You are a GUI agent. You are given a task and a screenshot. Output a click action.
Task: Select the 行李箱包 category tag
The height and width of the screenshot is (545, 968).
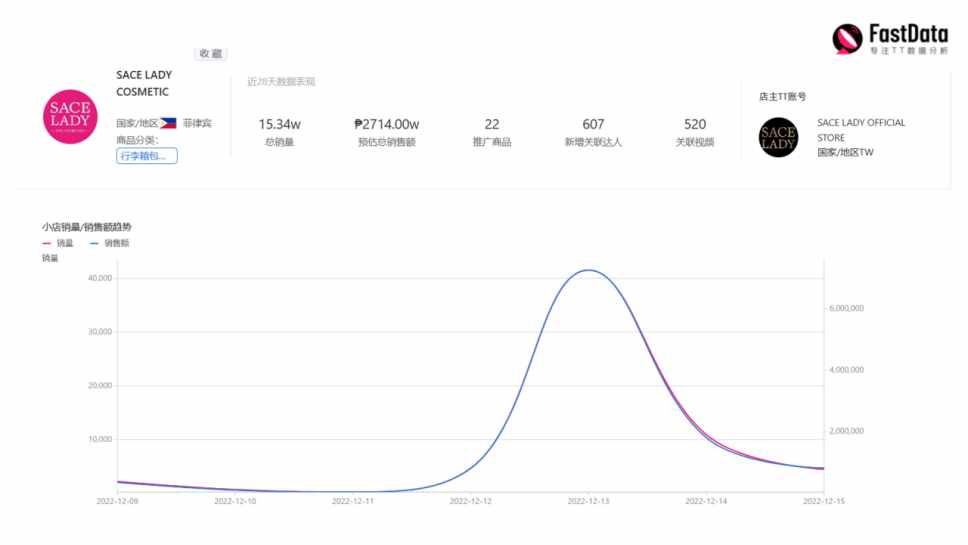147,156
